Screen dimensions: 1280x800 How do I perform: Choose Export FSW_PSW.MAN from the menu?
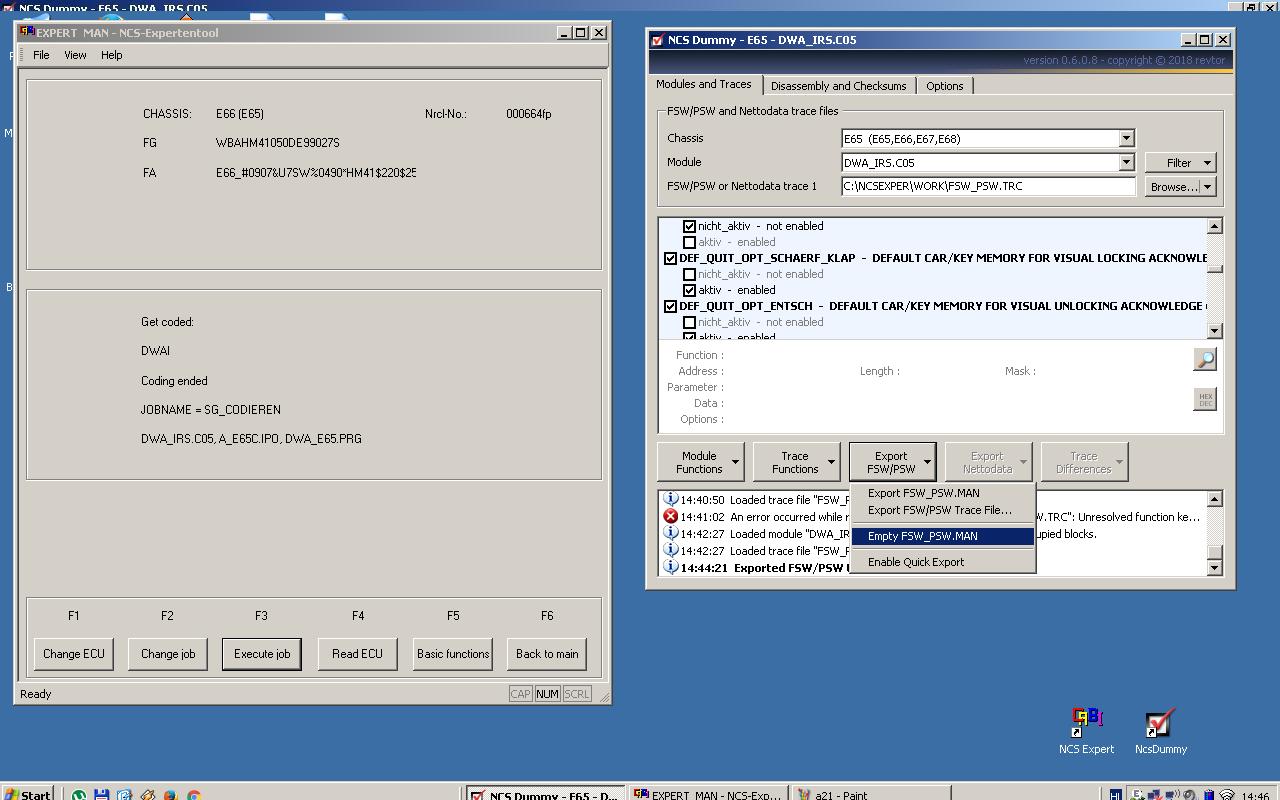pyautogui.click(x=943, y=493)
